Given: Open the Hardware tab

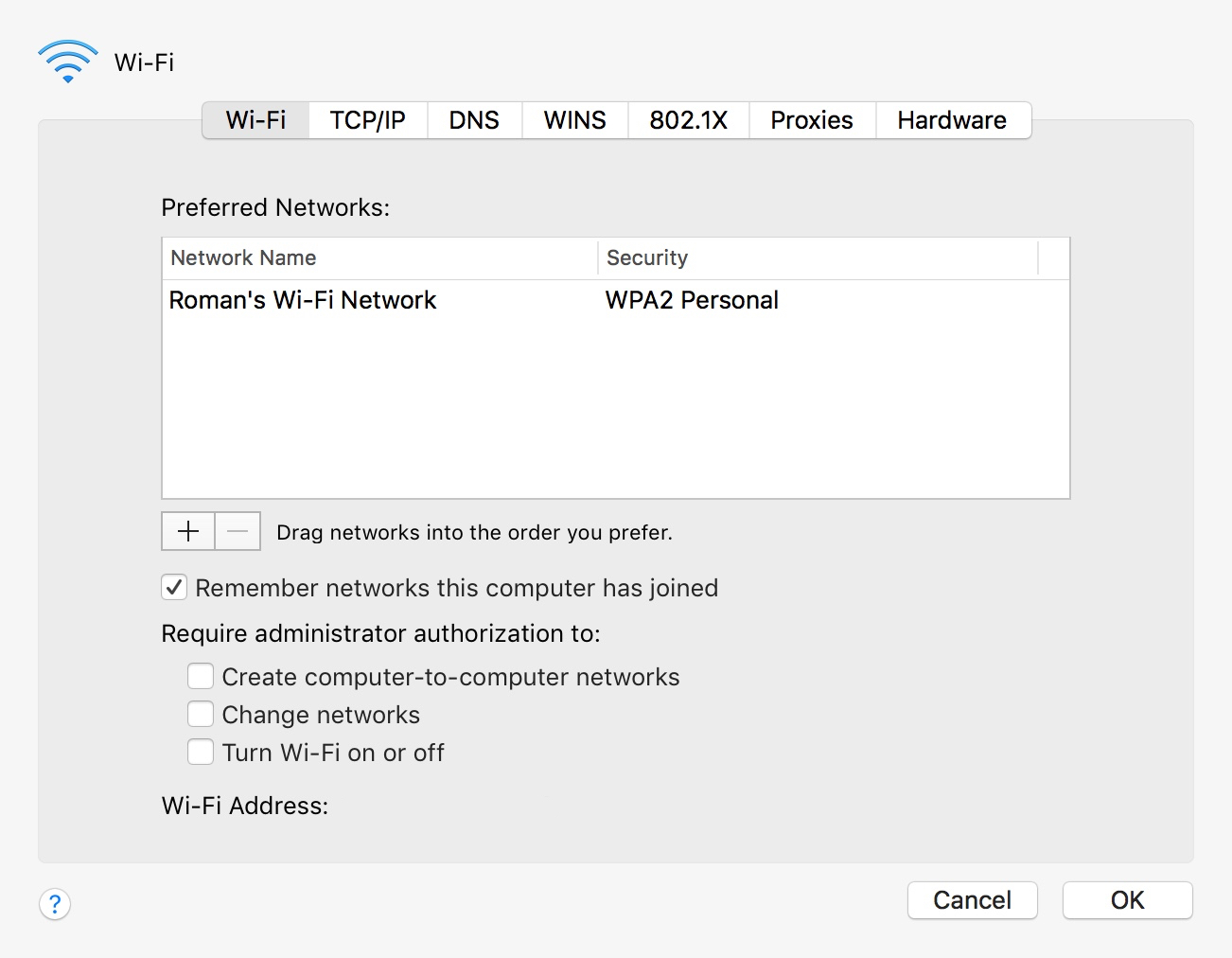Looking at the screenshot, I should [x=952, y=120].
